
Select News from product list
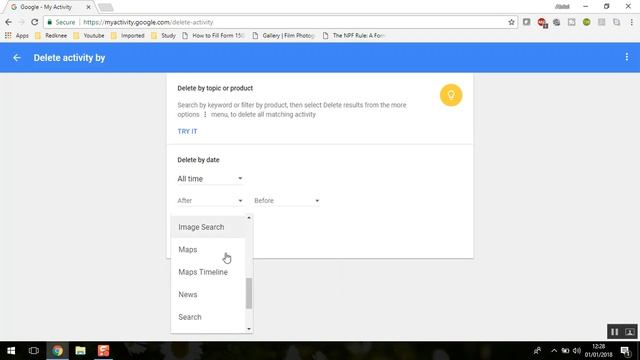click(208, 294)
